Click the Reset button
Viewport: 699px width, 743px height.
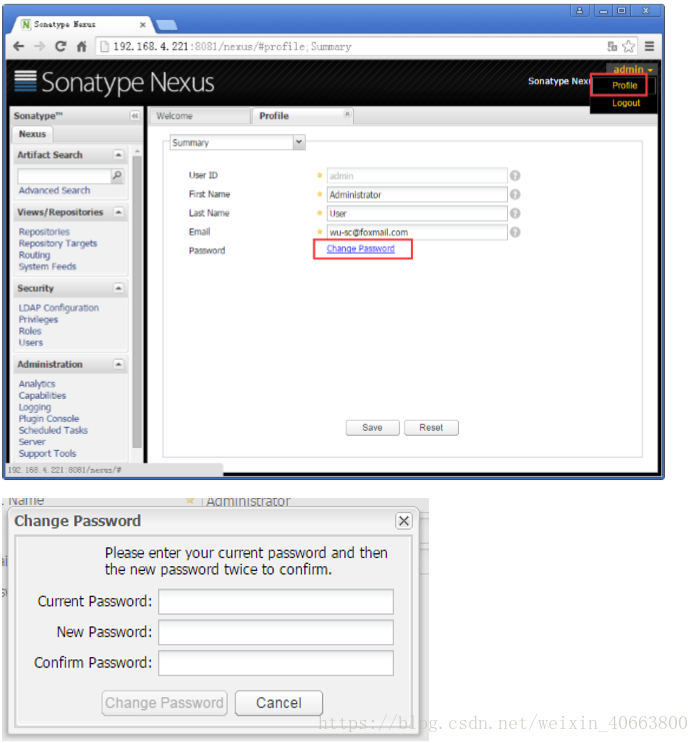pos(431,427)
